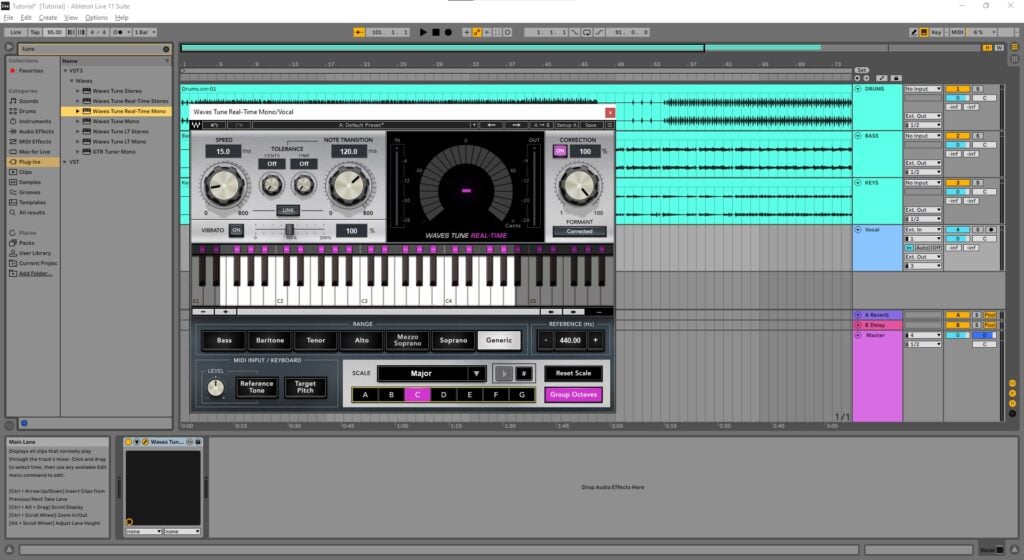Enable the Loop switch in the control bar
This screenshot has width=1024, height=560.
(x=586, y=32)
